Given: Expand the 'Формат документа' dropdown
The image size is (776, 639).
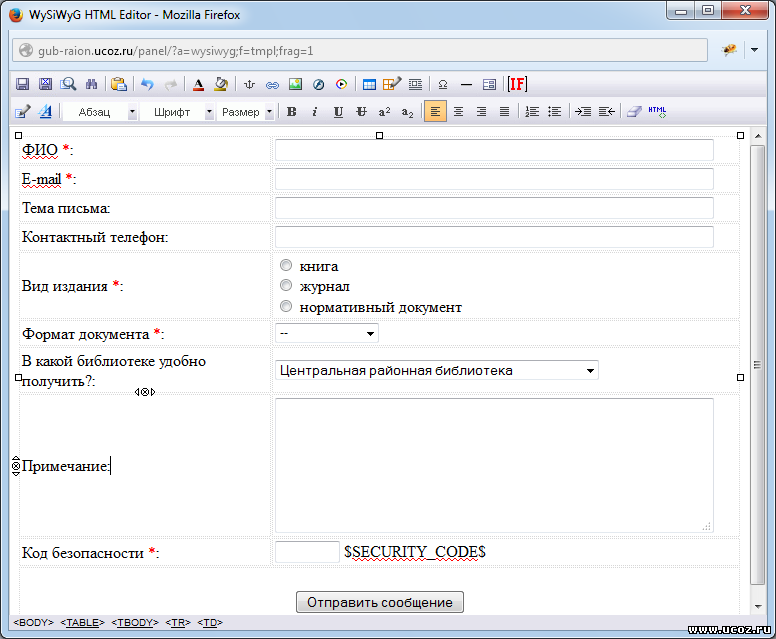Looking at the screenshot, I should pyautogui.click(x=326, y=333).
